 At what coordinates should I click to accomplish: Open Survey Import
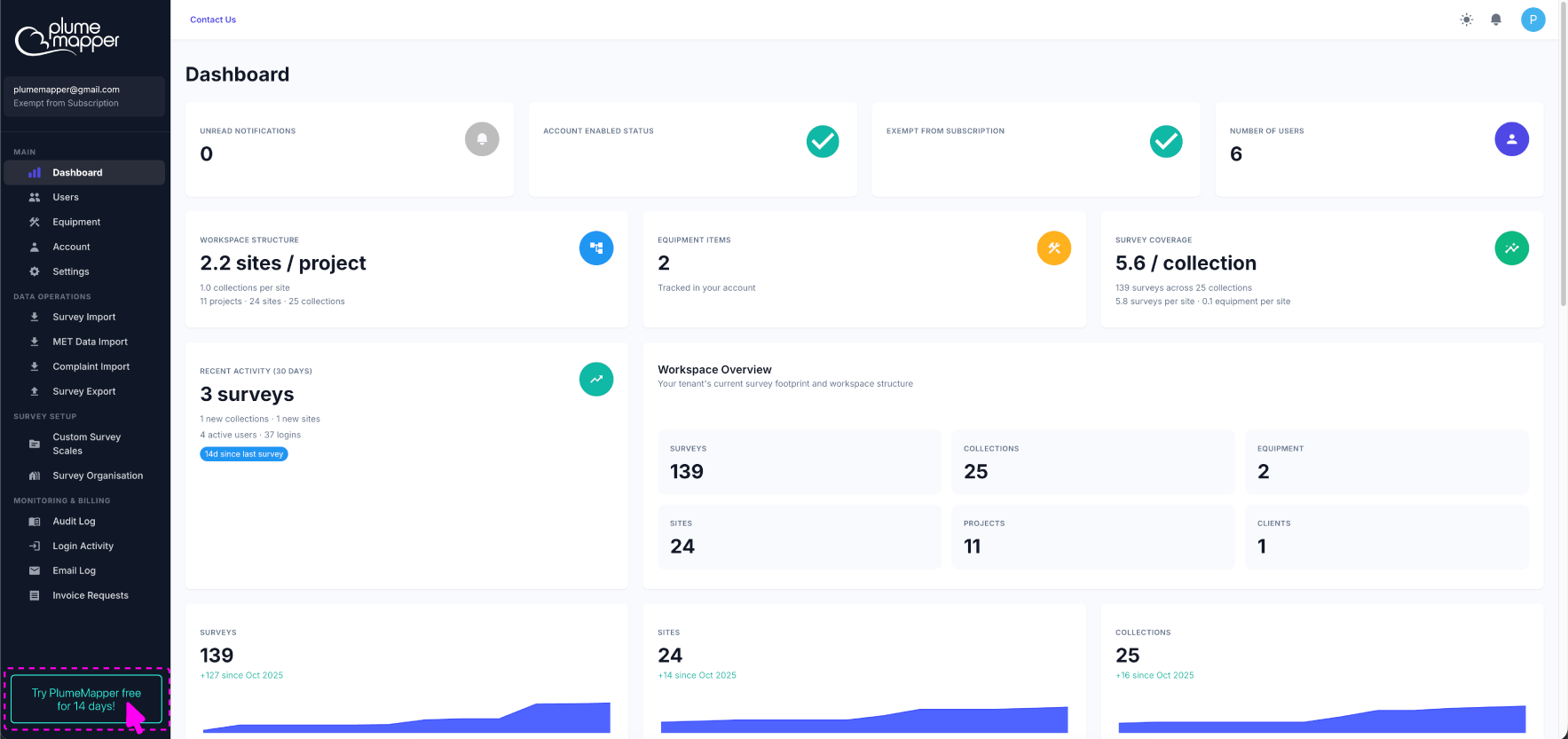(x=84, y=318)
